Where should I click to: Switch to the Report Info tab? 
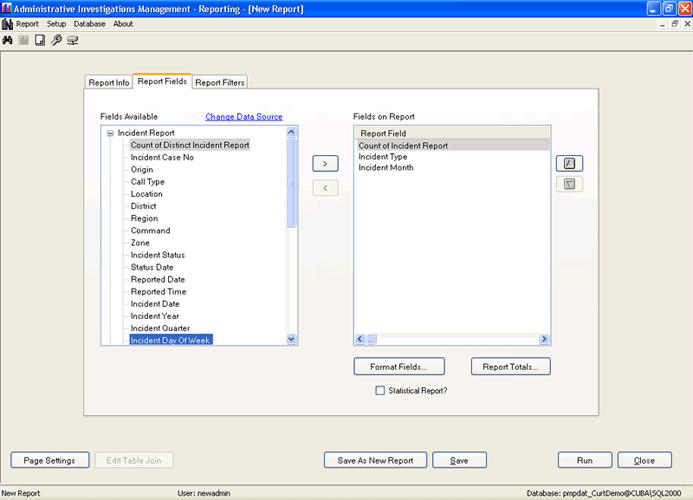pos(108,83)
